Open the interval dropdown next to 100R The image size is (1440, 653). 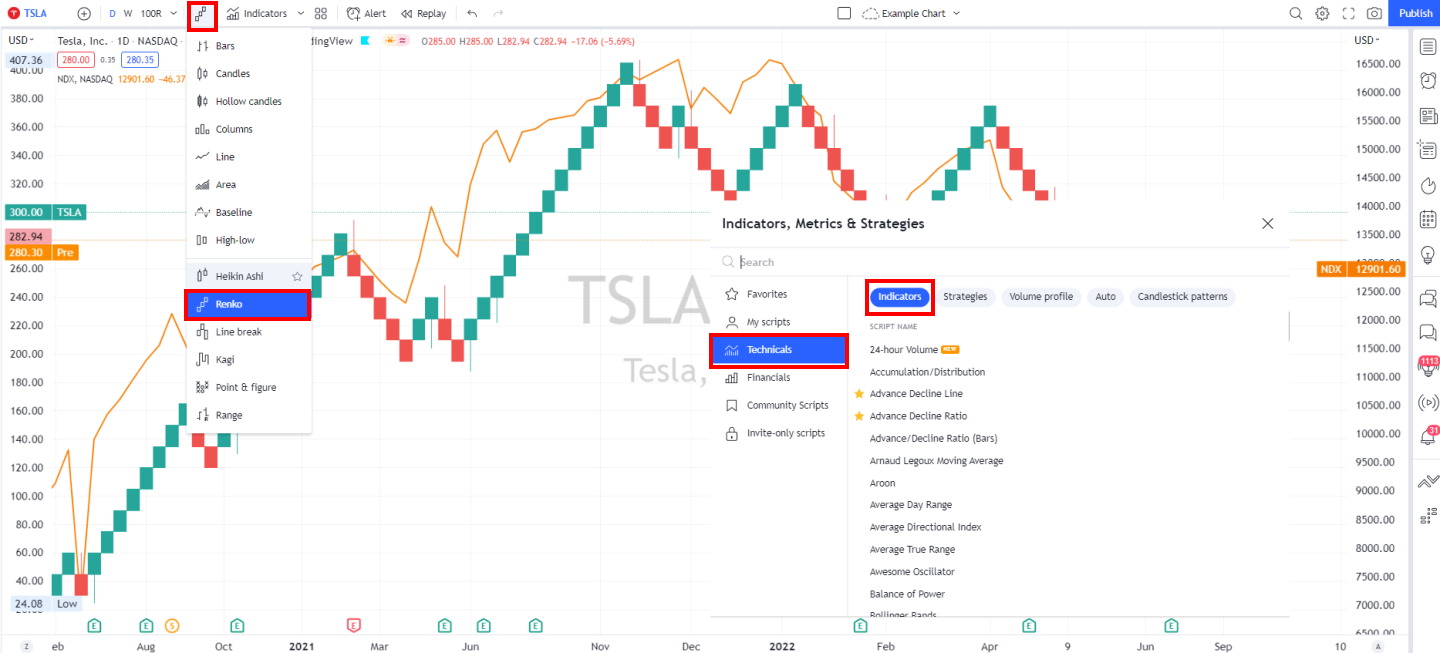click(172, 13)
